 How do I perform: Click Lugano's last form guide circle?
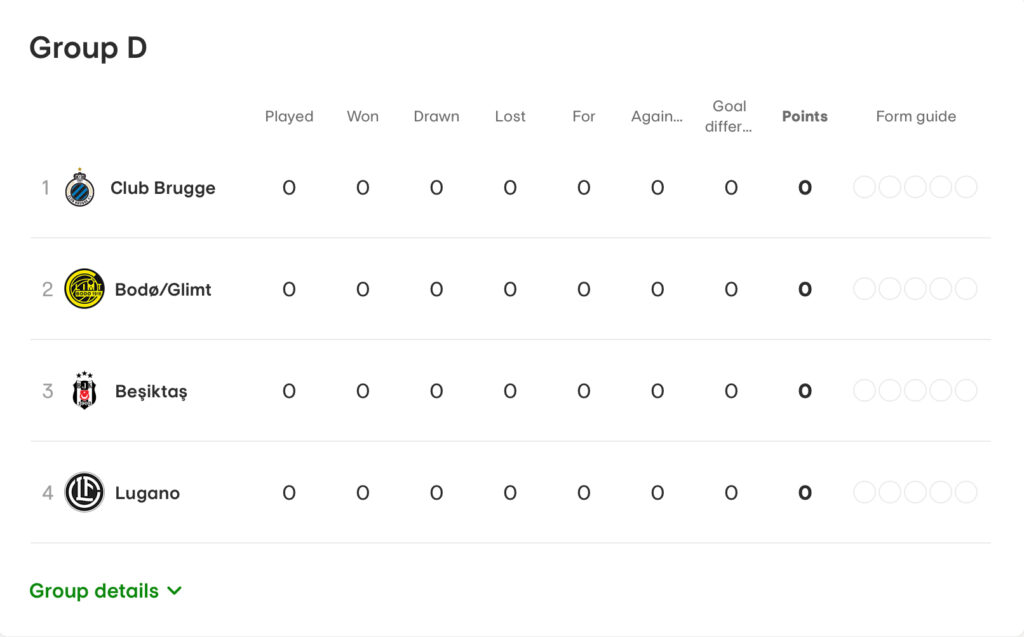pos(966,492)
